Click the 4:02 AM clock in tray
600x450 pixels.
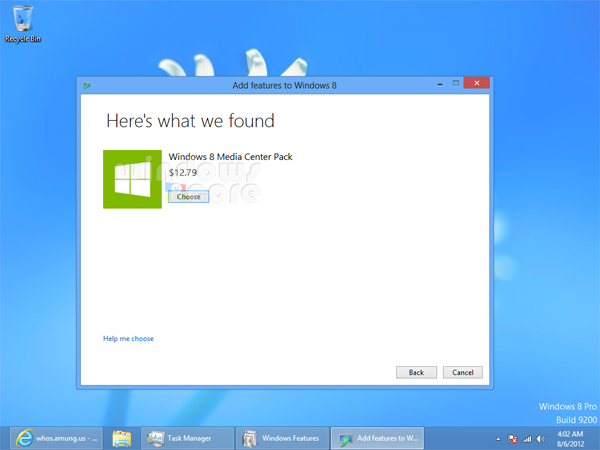click(x=570, y=439)
